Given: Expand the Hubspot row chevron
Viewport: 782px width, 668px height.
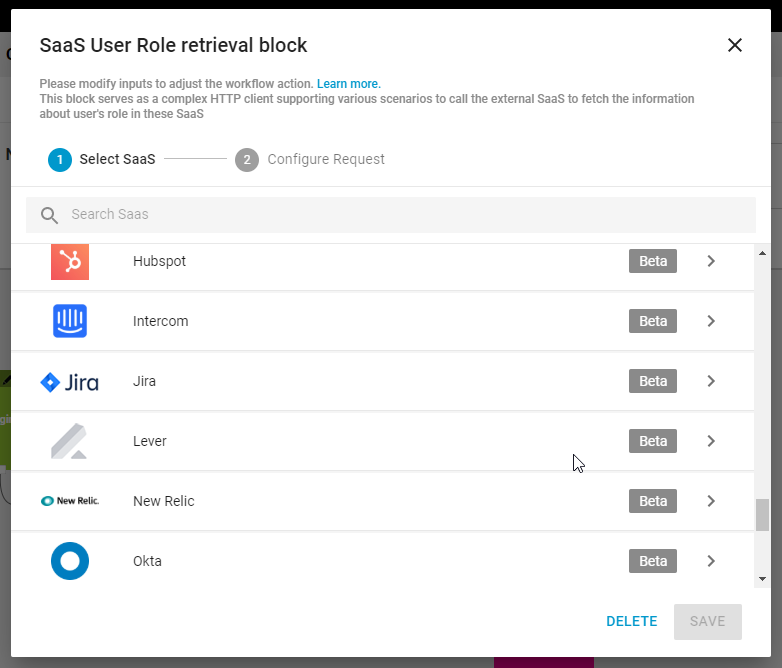Looking at the screenshot, I should pyautogui.click(x=711, y=261).
